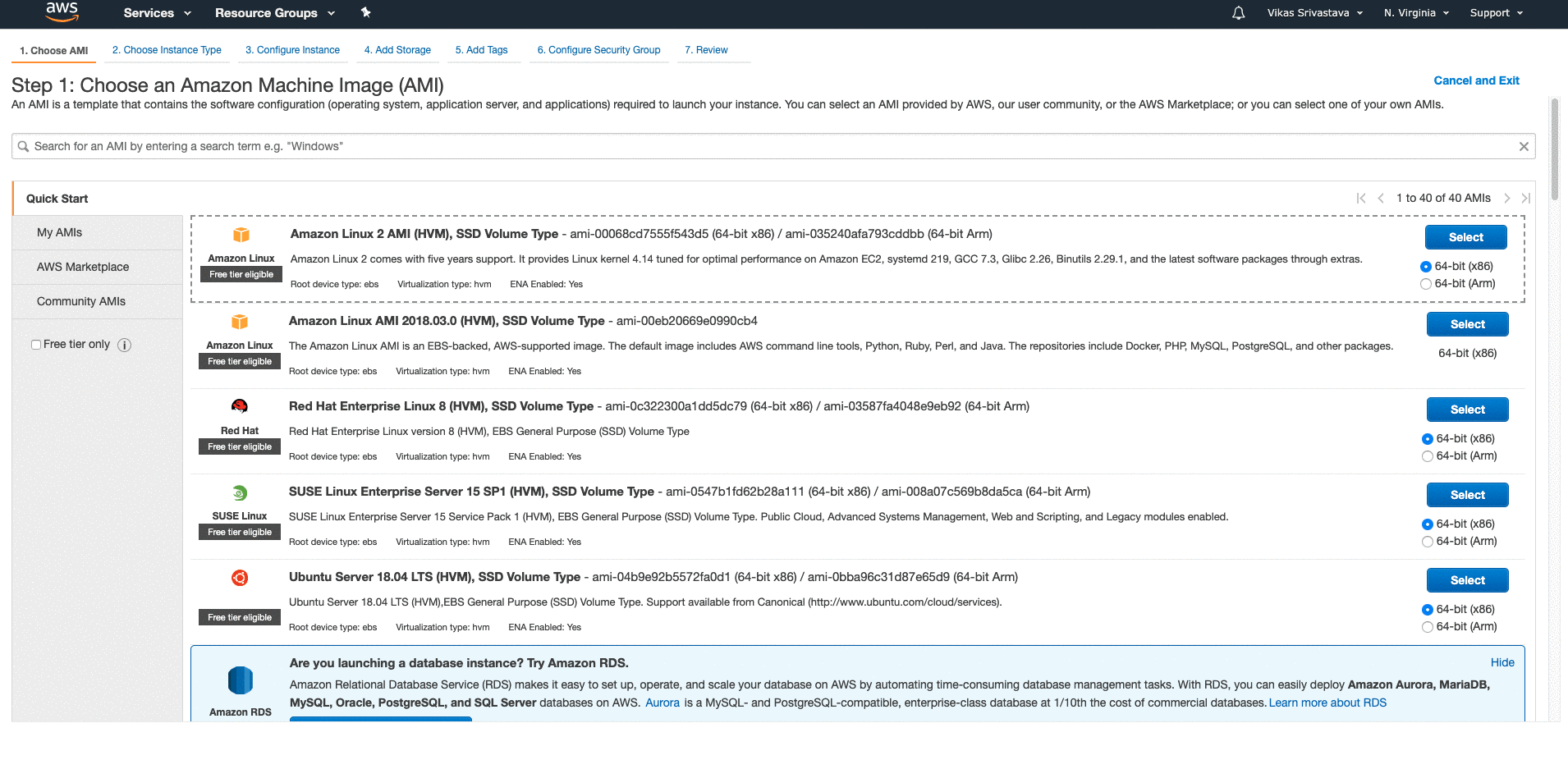The image size is (1568, 769).
Task: Open Learn more about RDS link
Action: (1327, 703)
